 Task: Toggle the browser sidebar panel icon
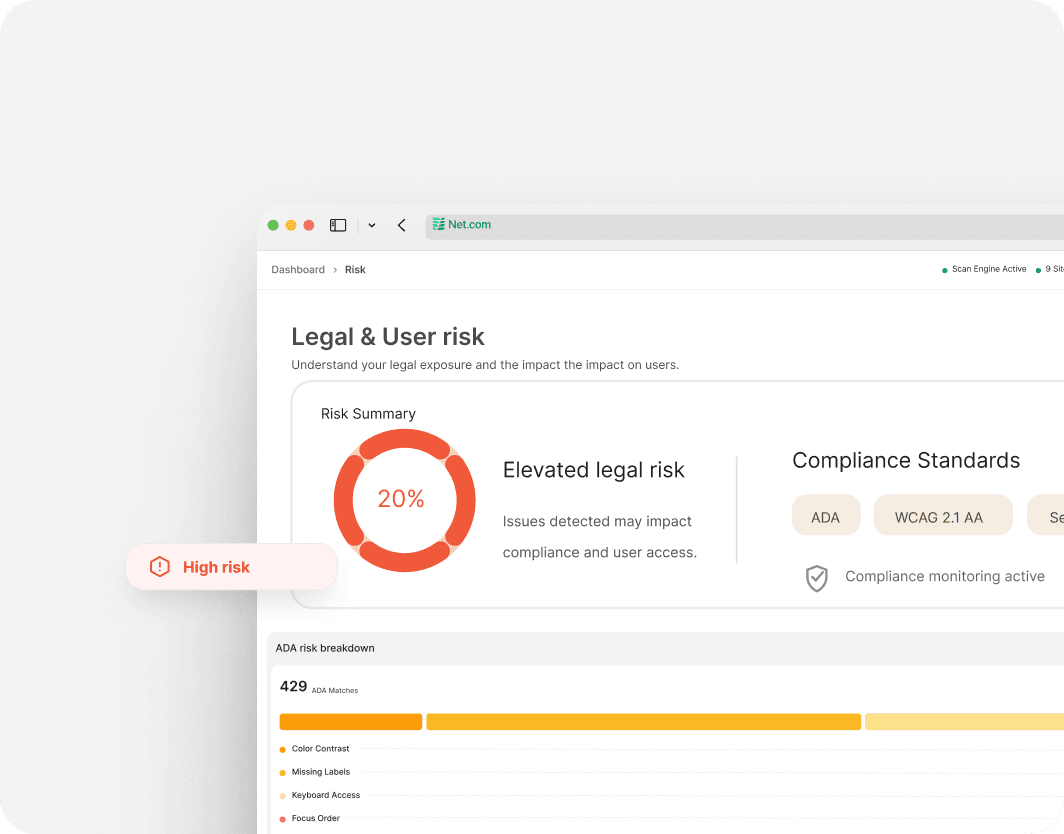click(x=338, y=225)
